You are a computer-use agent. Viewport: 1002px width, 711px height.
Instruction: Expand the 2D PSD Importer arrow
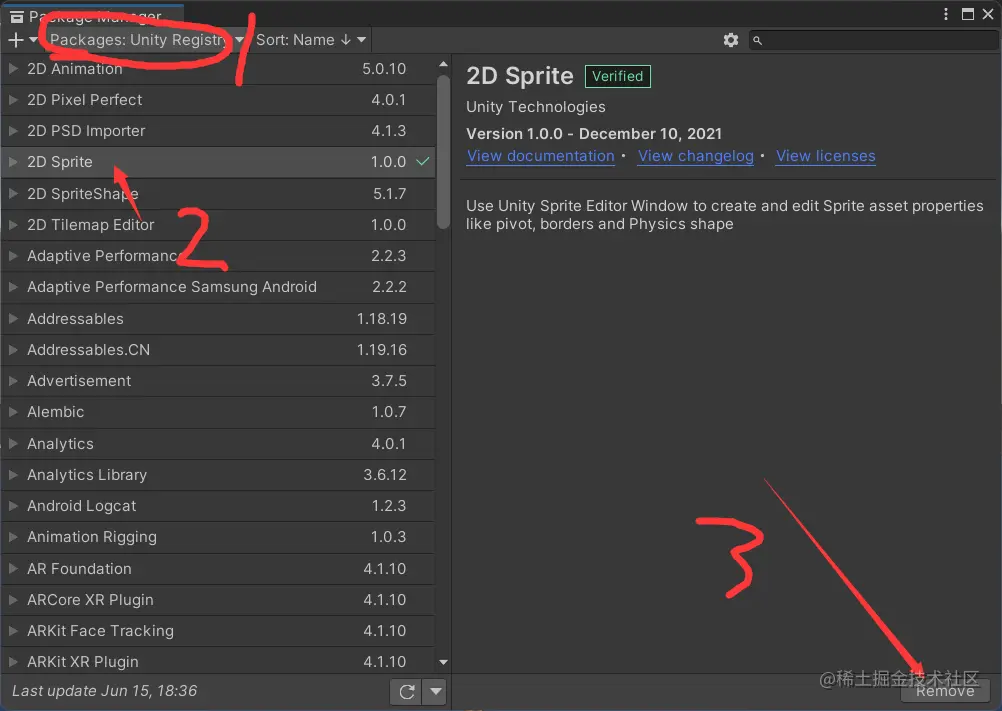click(12, 131)
